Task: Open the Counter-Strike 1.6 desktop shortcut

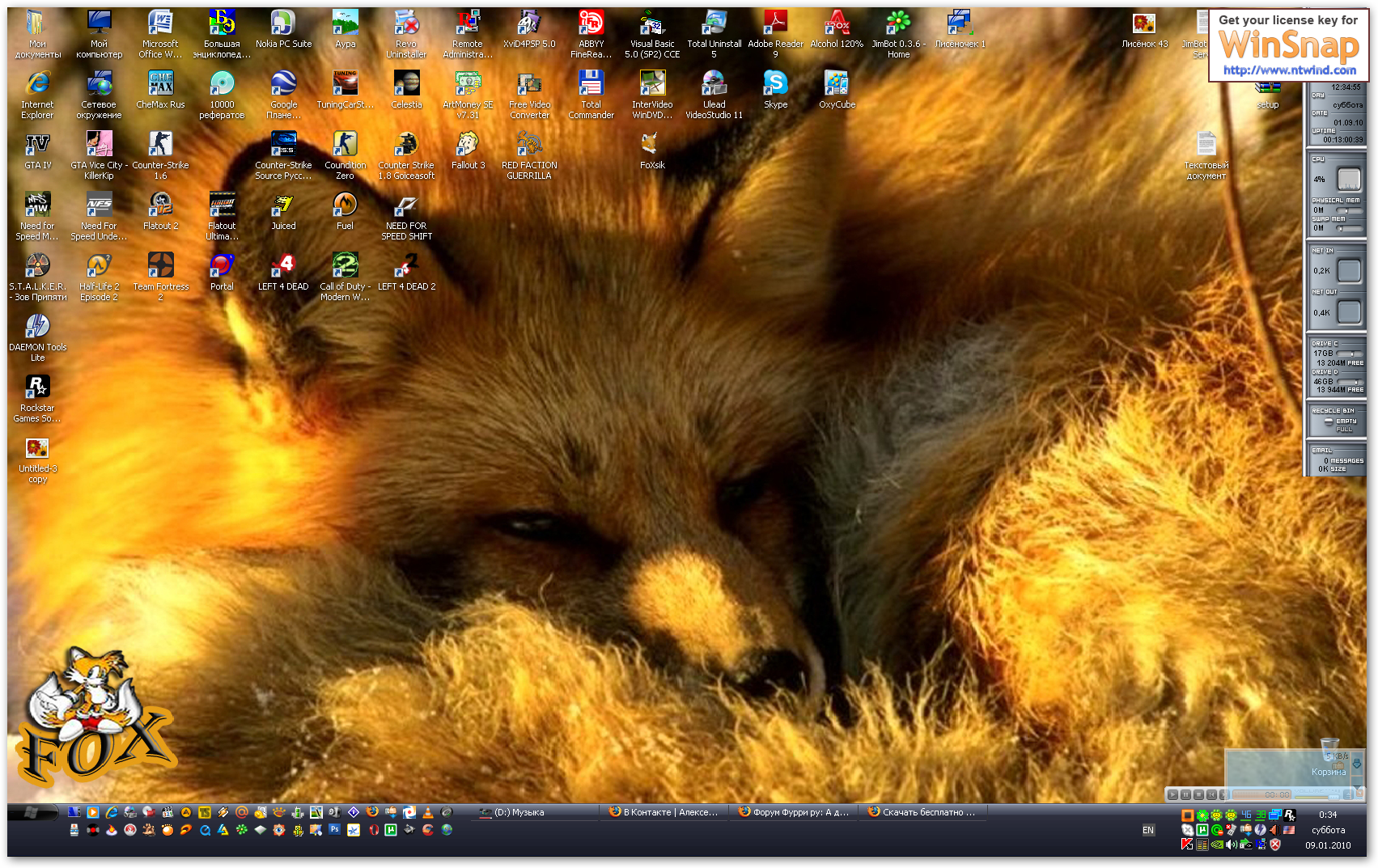Action: click(x=160, y=146)
